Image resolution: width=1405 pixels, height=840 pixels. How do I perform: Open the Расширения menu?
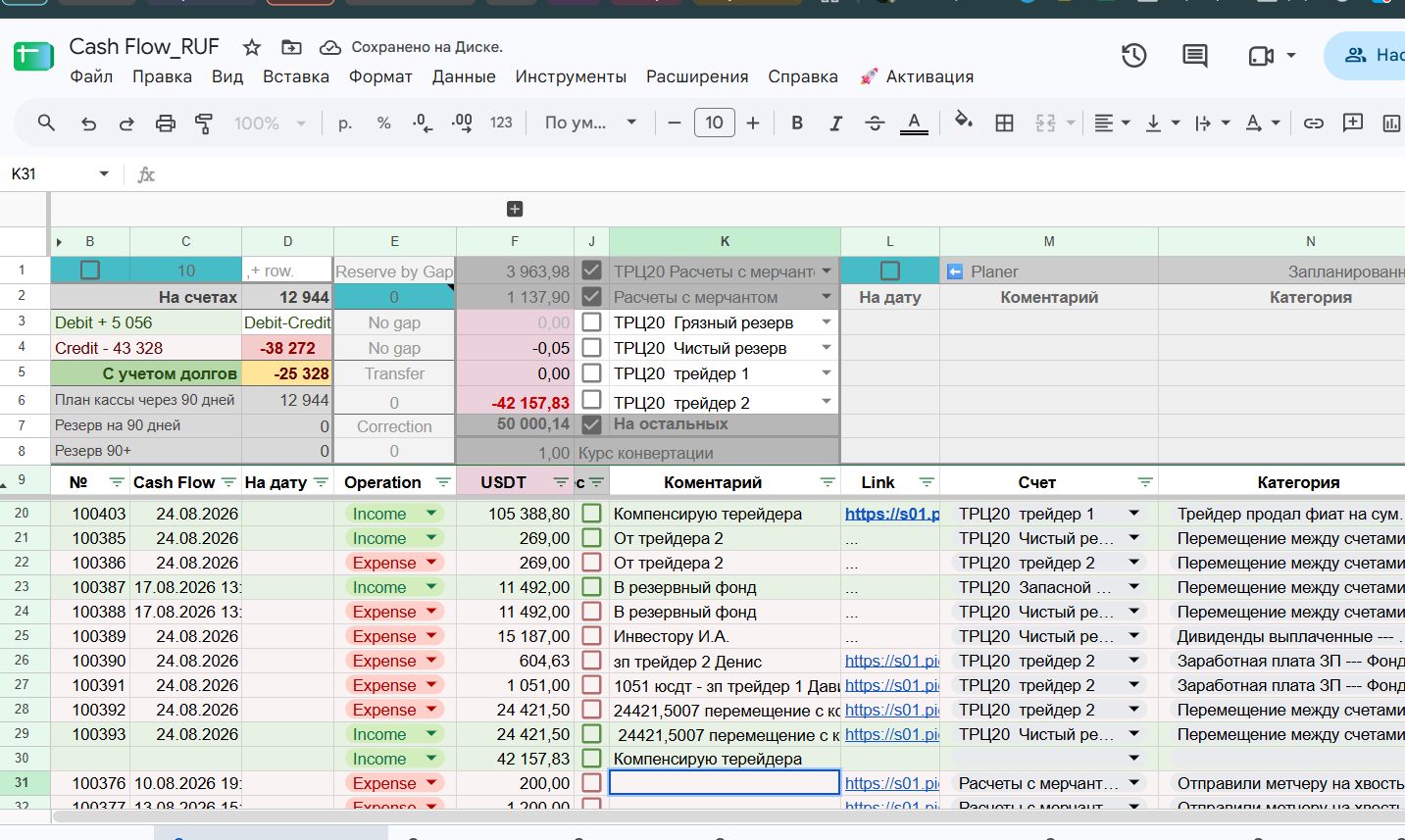tap(697, 76)
